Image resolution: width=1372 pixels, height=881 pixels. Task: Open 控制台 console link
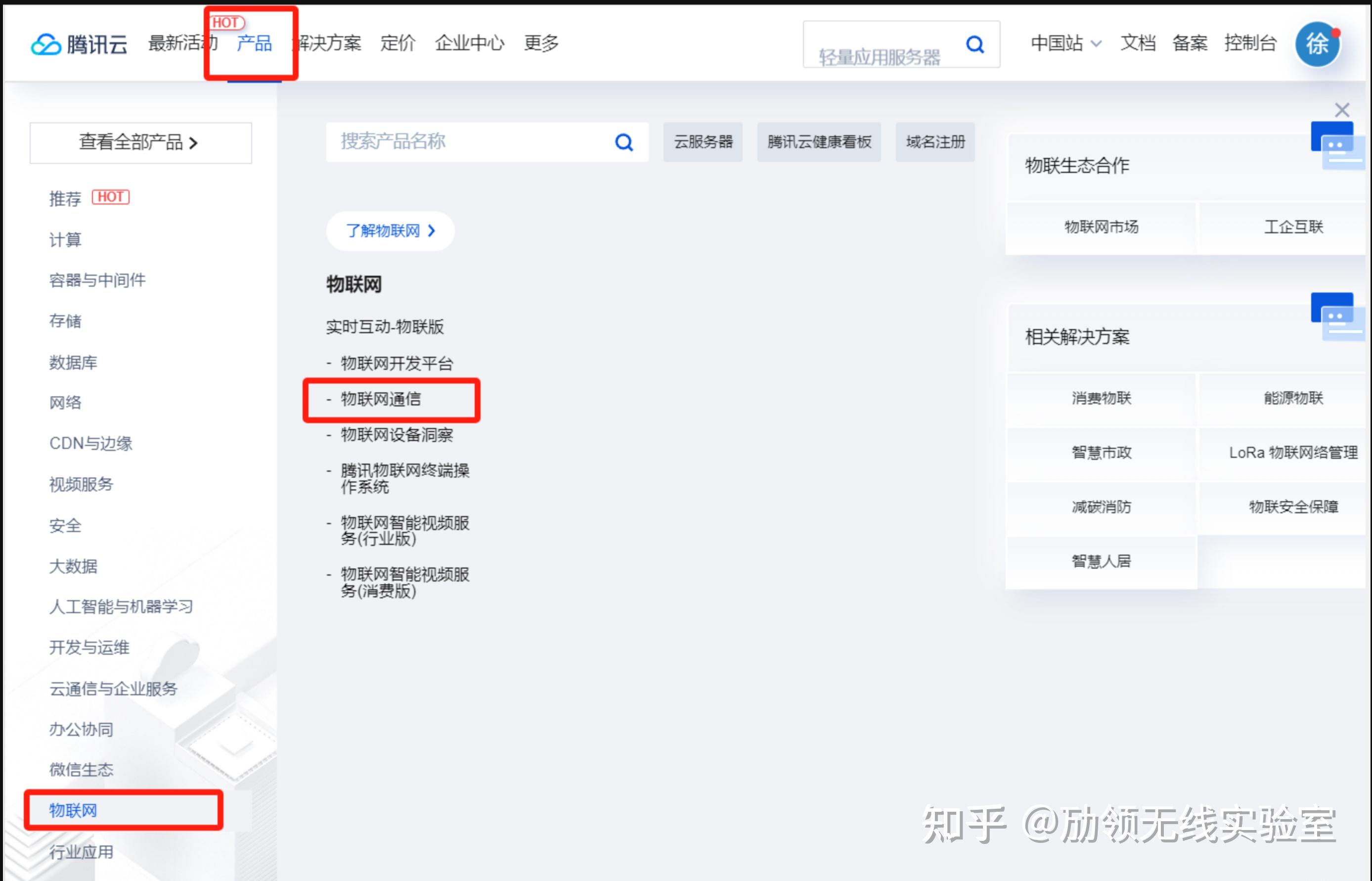click(x=1250, y=44)
